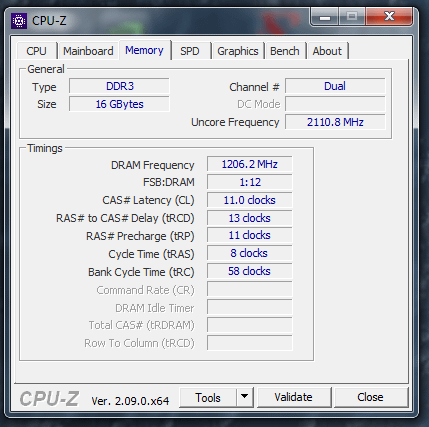
Task: Open the Tools dropdown arrow
Action: tap(245, 397)
